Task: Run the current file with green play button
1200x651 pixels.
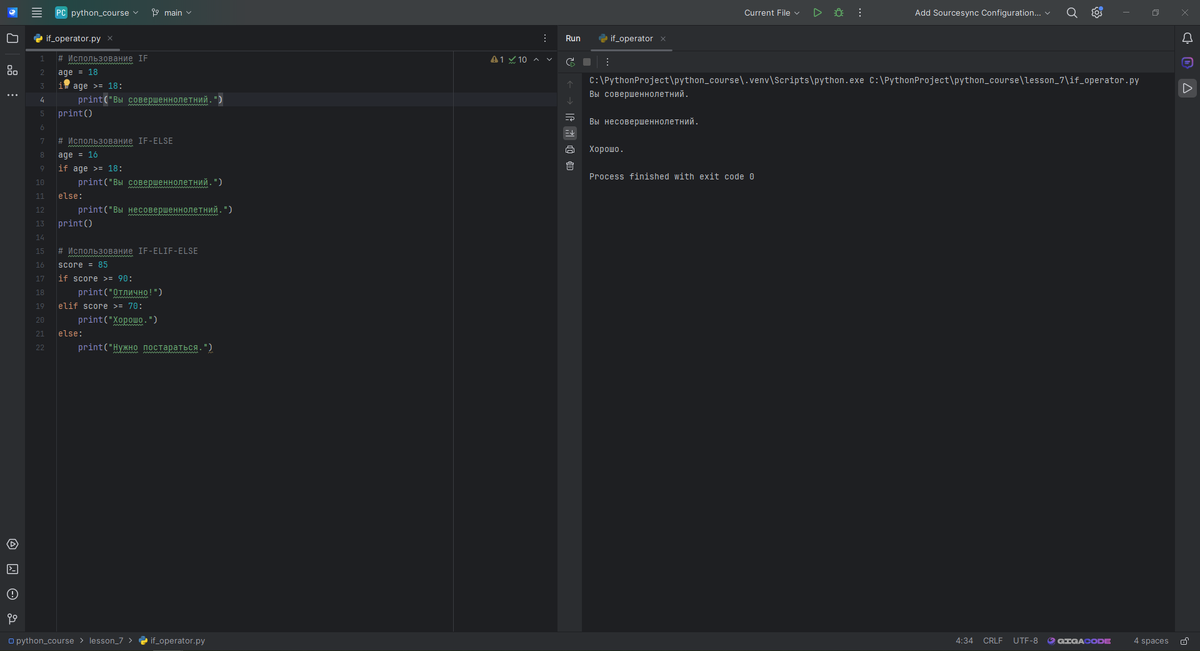Action: click(x=817, y=13)
